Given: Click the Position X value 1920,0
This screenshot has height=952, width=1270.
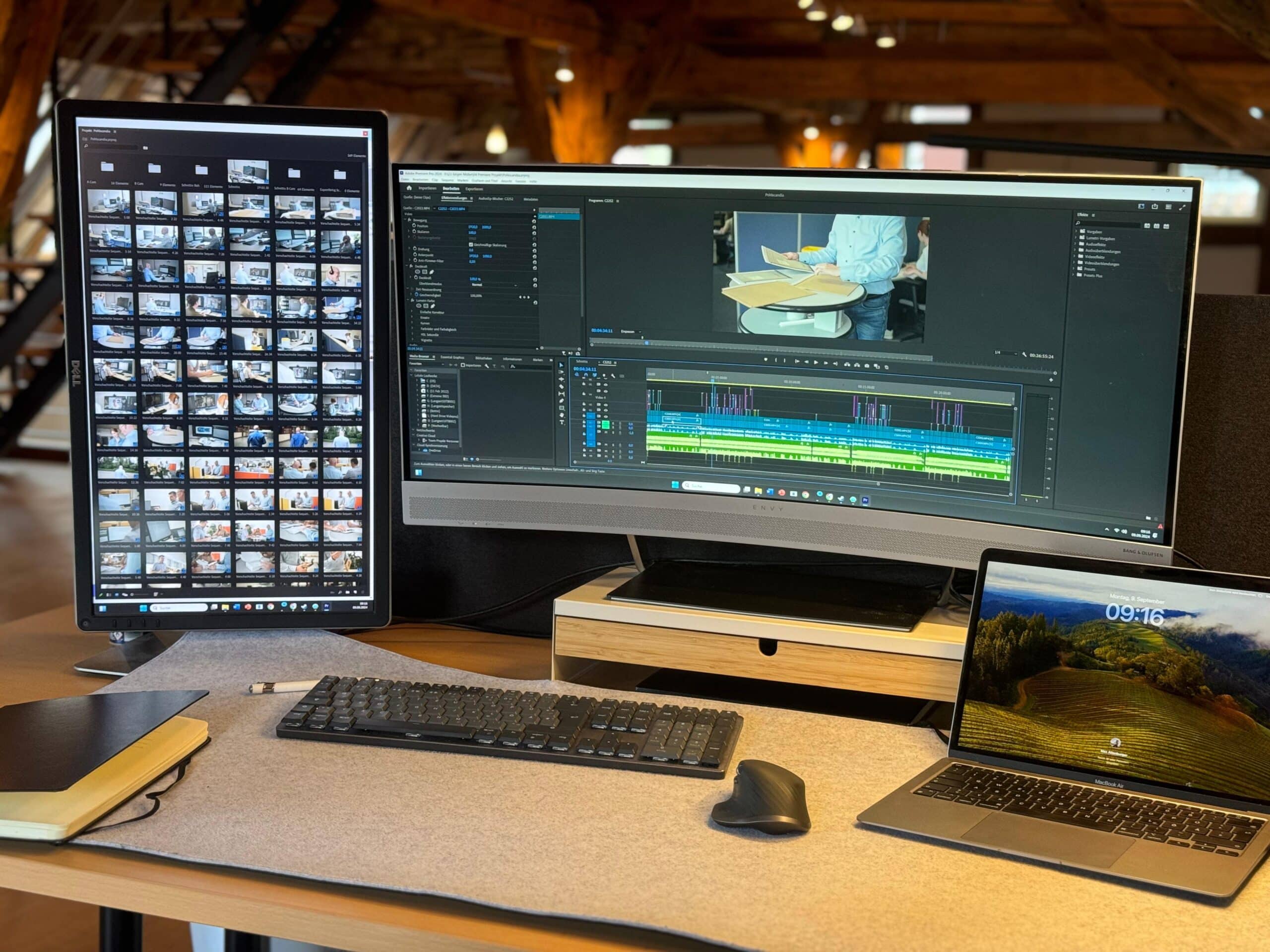Looking at the screenshot, I should coord(473,227).
